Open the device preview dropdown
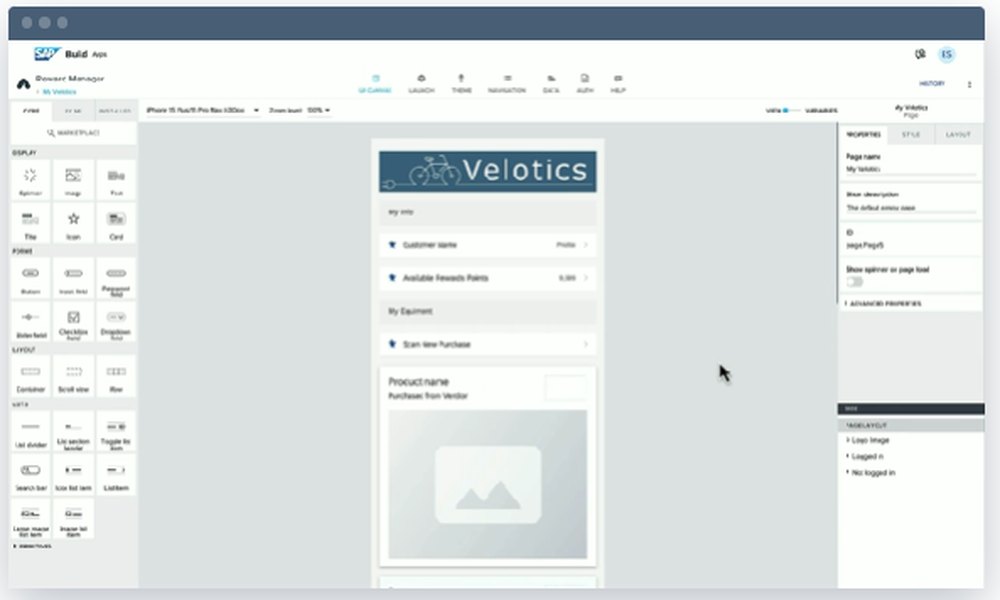1000x600 pixels. coord(203,110)
